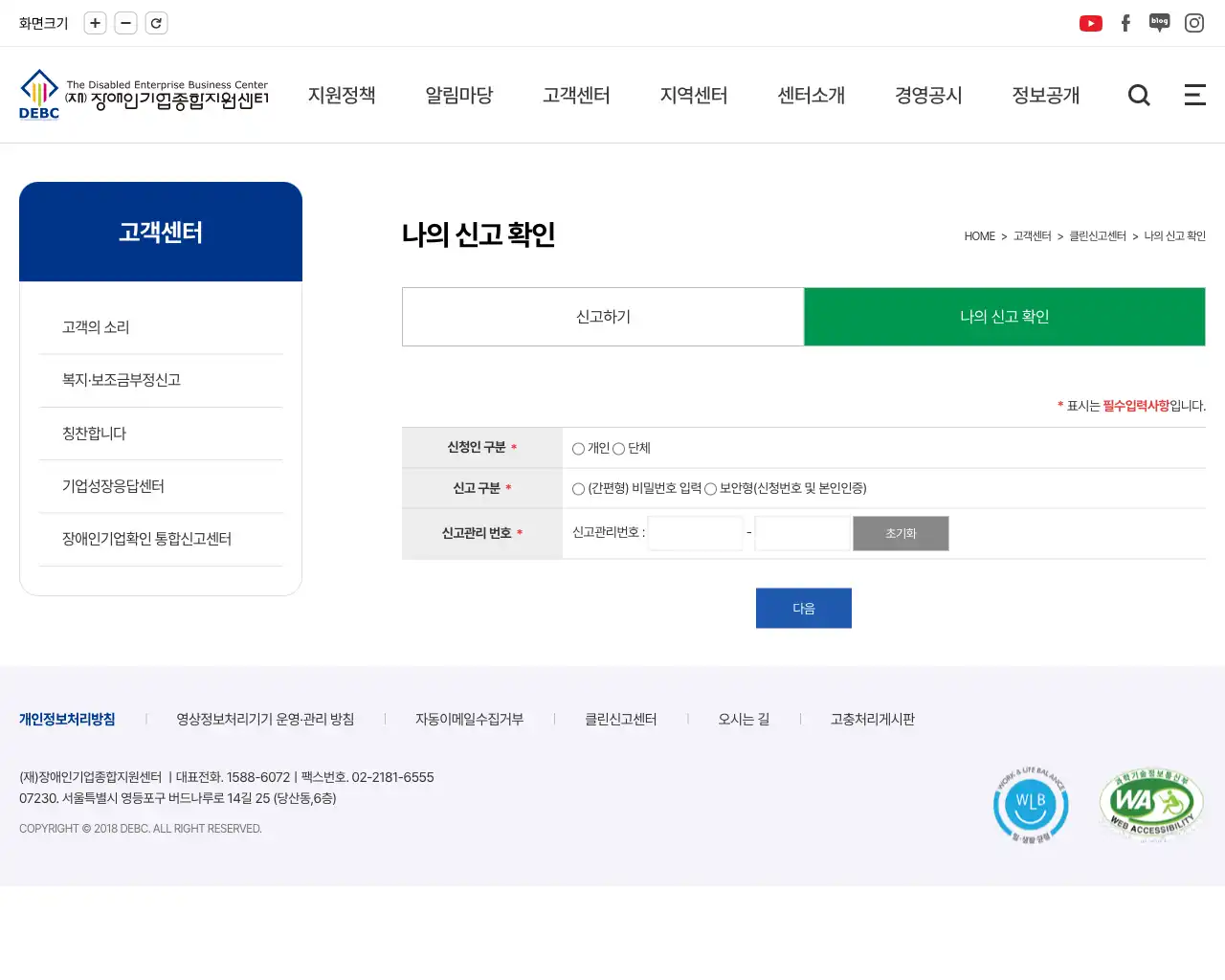Click 나의 신고 확인 in the breadcrumb
The width and height of the screenshot is (1225, 980).
click(1175, 236)
